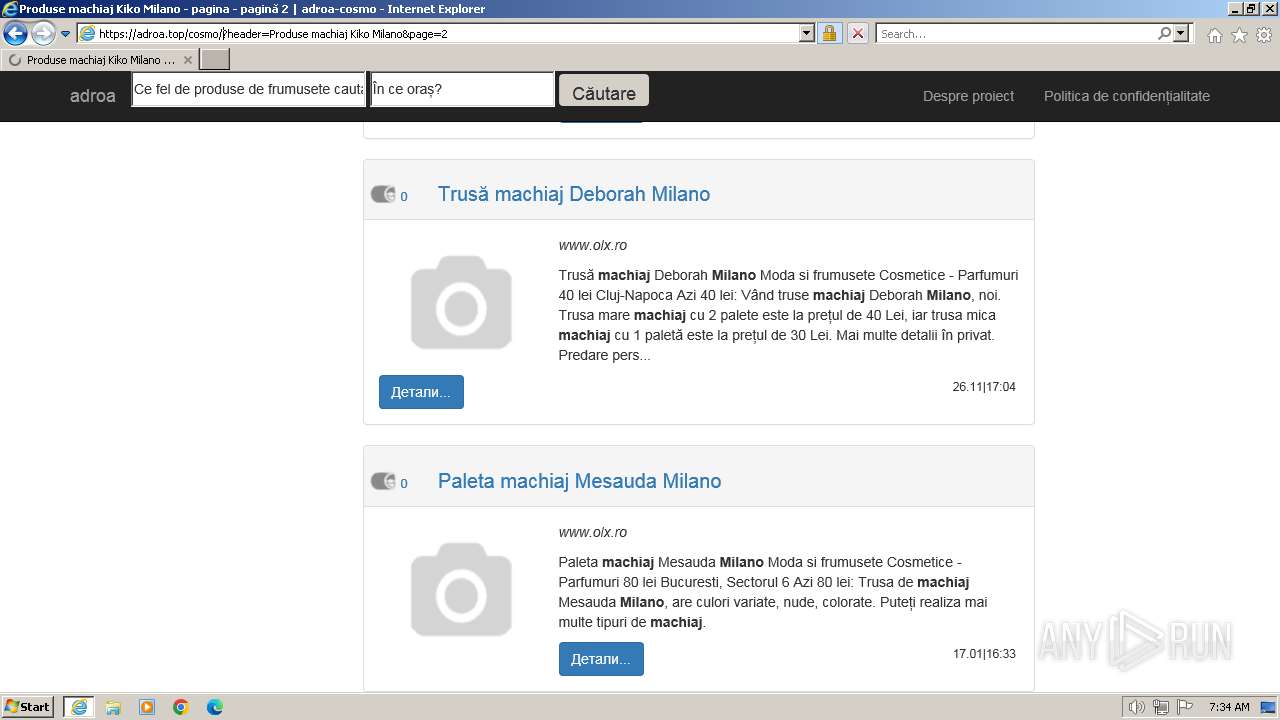This screenshot has width=1280, height=720.
Task: Click the beauty products search field
Action: coord(250,89)
